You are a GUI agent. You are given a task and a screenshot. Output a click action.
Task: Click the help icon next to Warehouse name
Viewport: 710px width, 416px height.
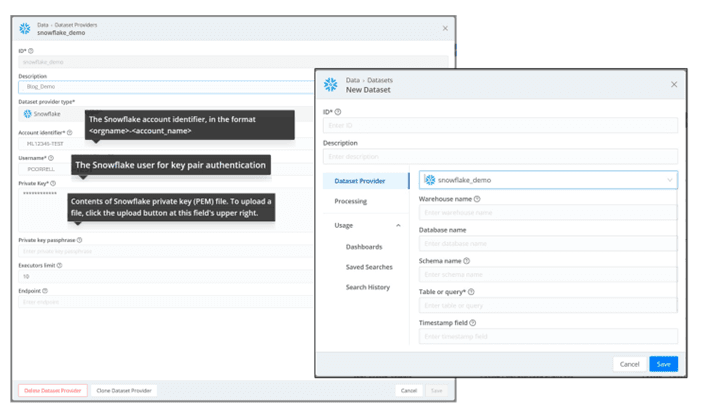tap(477, 199)
